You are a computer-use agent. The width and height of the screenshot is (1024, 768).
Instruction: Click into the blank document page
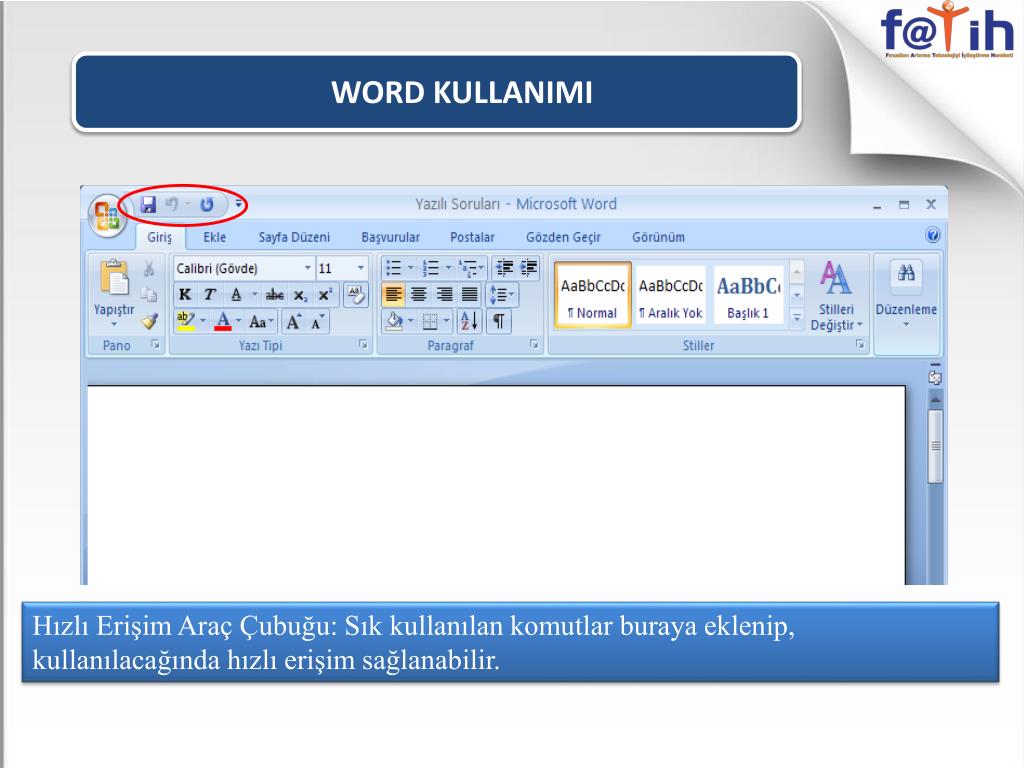pyautogui.click(x=496, y=486)
